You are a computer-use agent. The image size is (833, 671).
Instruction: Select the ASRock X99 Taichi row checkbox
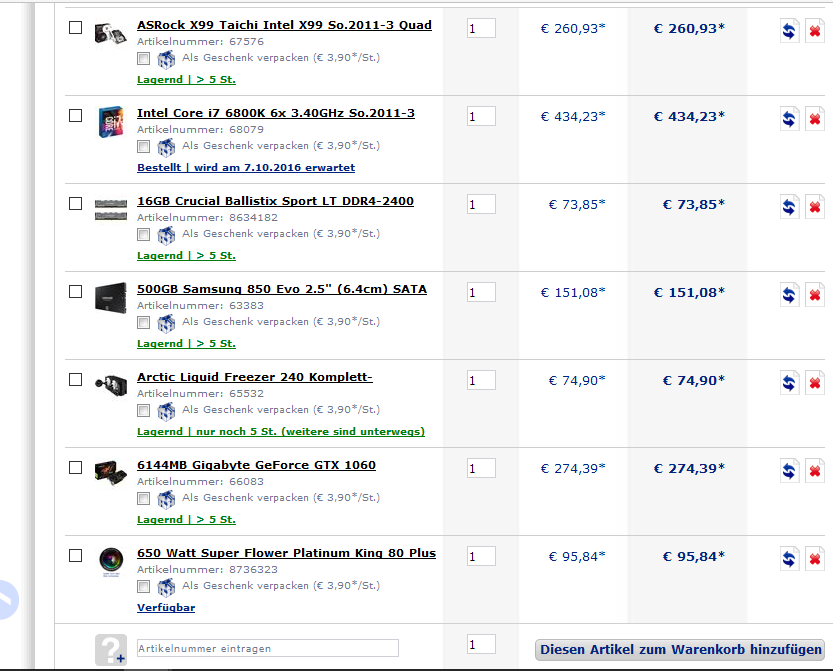point(75,28)
